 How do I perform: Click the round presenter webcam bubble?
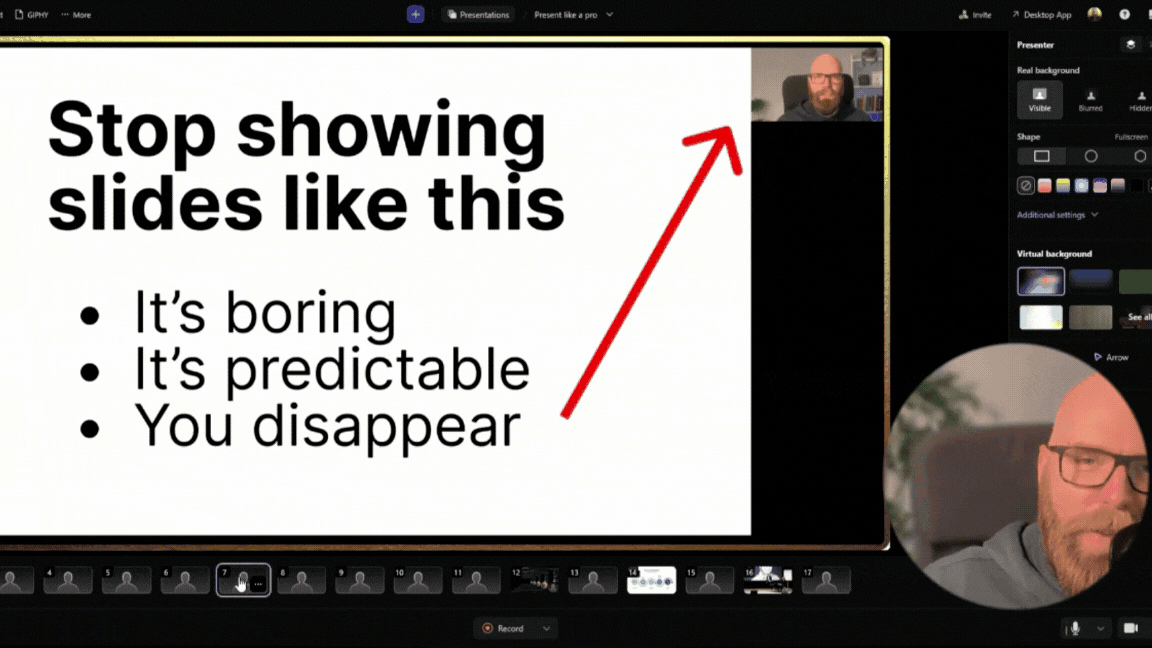pos(1018,475)
